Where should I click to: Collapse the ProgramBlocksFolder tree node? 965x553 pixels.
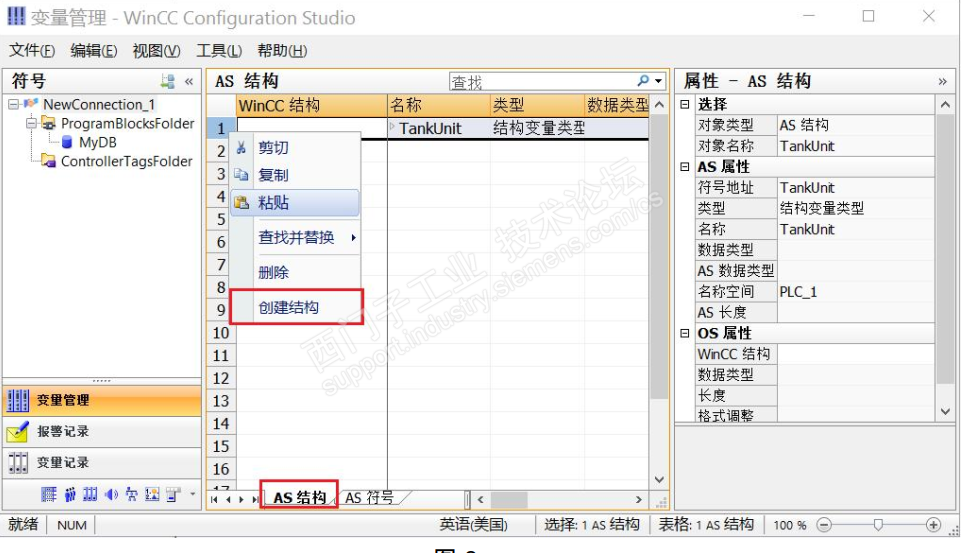click(31, 124)
